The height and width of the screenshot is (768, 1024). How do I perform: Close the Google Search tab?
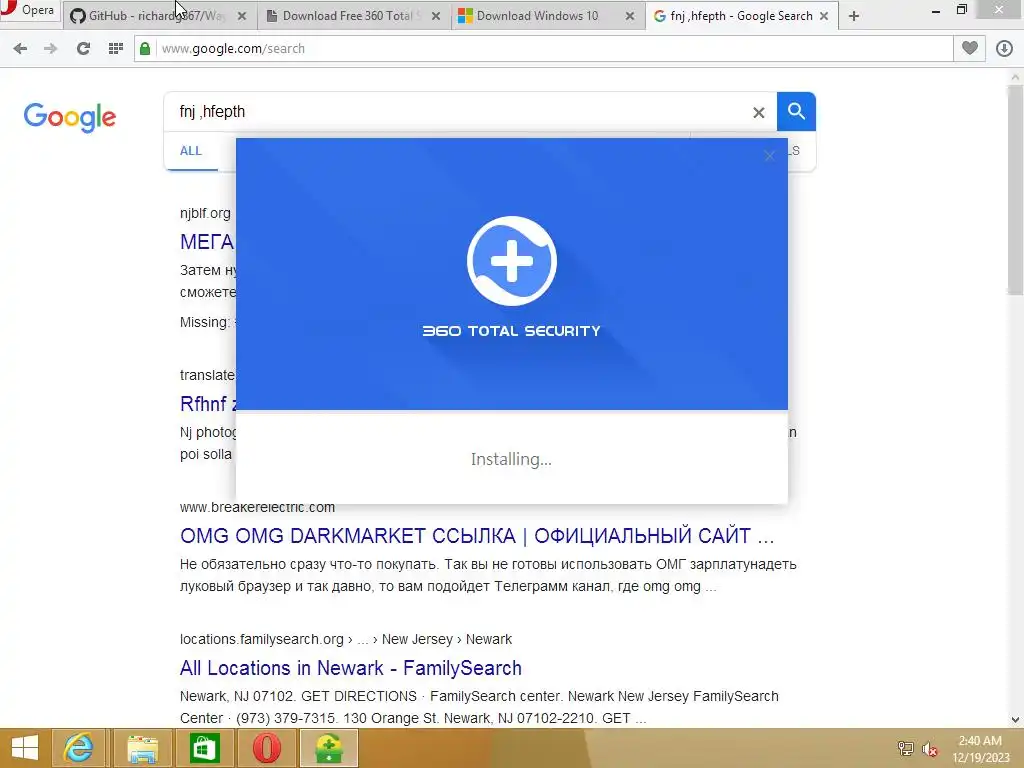click(824, 16)
